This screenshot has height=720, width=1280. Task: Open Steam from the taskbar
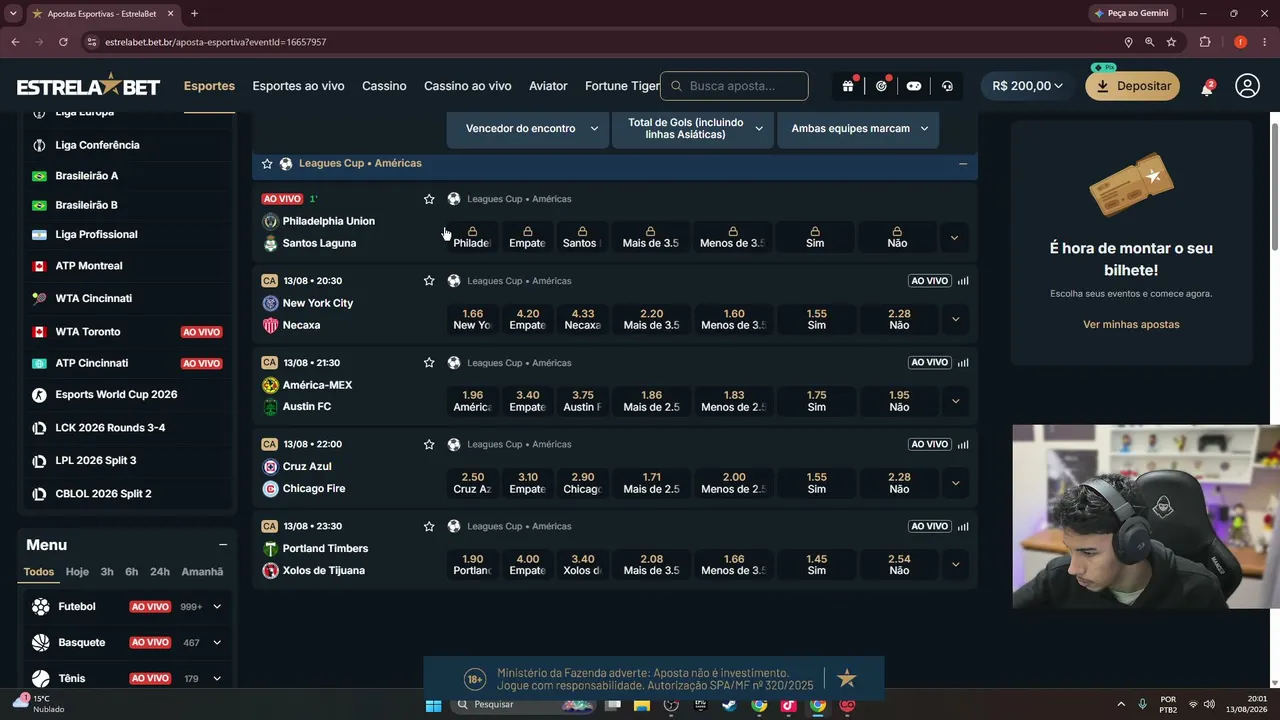point(729,706)
